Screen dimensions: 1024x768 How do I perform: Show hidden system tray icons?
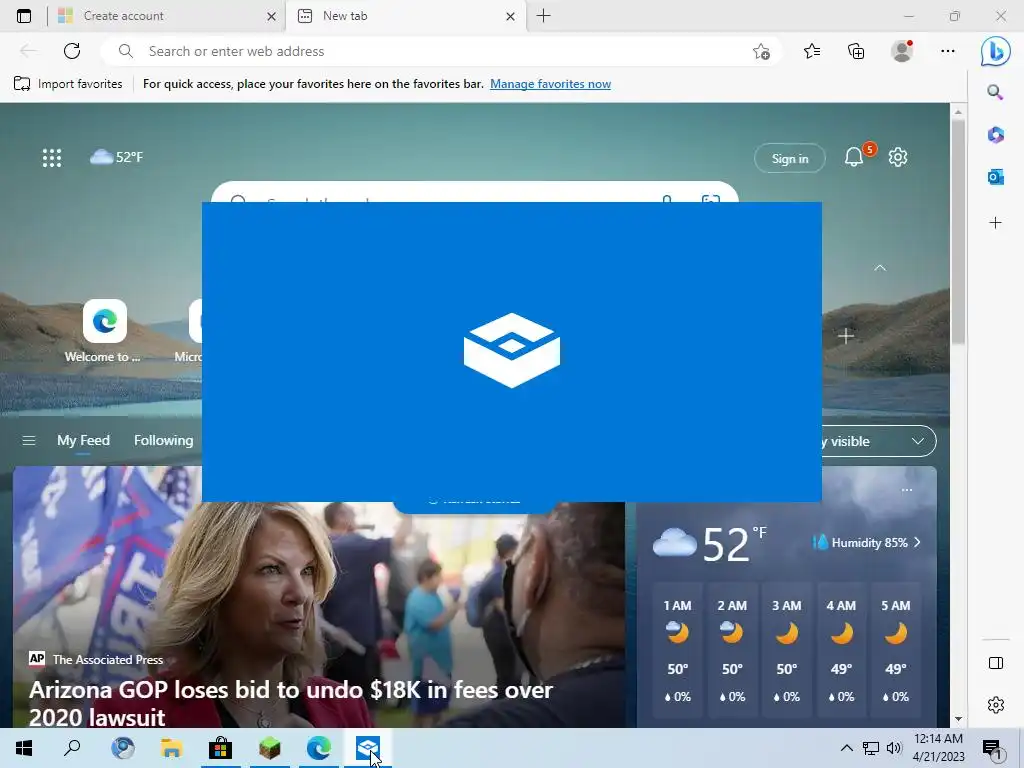point(846,748)
